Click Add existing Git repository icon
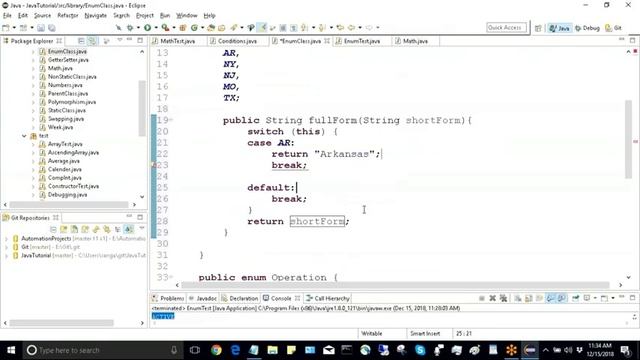Image resolution: width=640 pixels, height=360 pixels. pos(64,229)
